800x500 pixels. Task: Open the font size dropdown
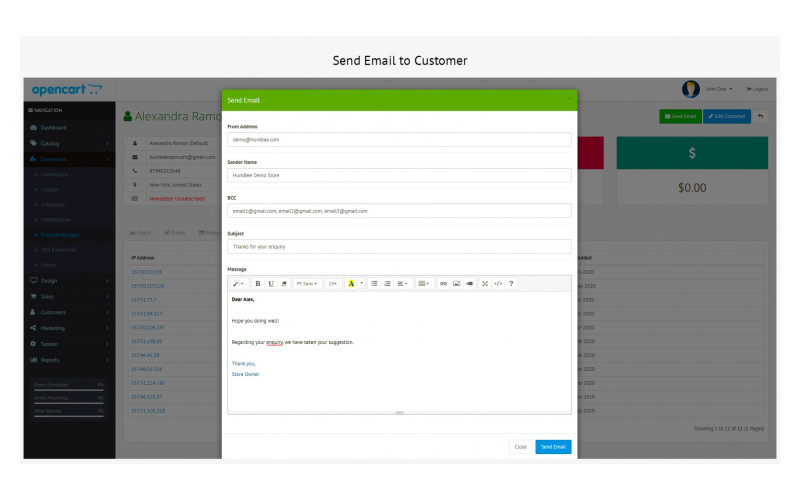tap(333, 284)
